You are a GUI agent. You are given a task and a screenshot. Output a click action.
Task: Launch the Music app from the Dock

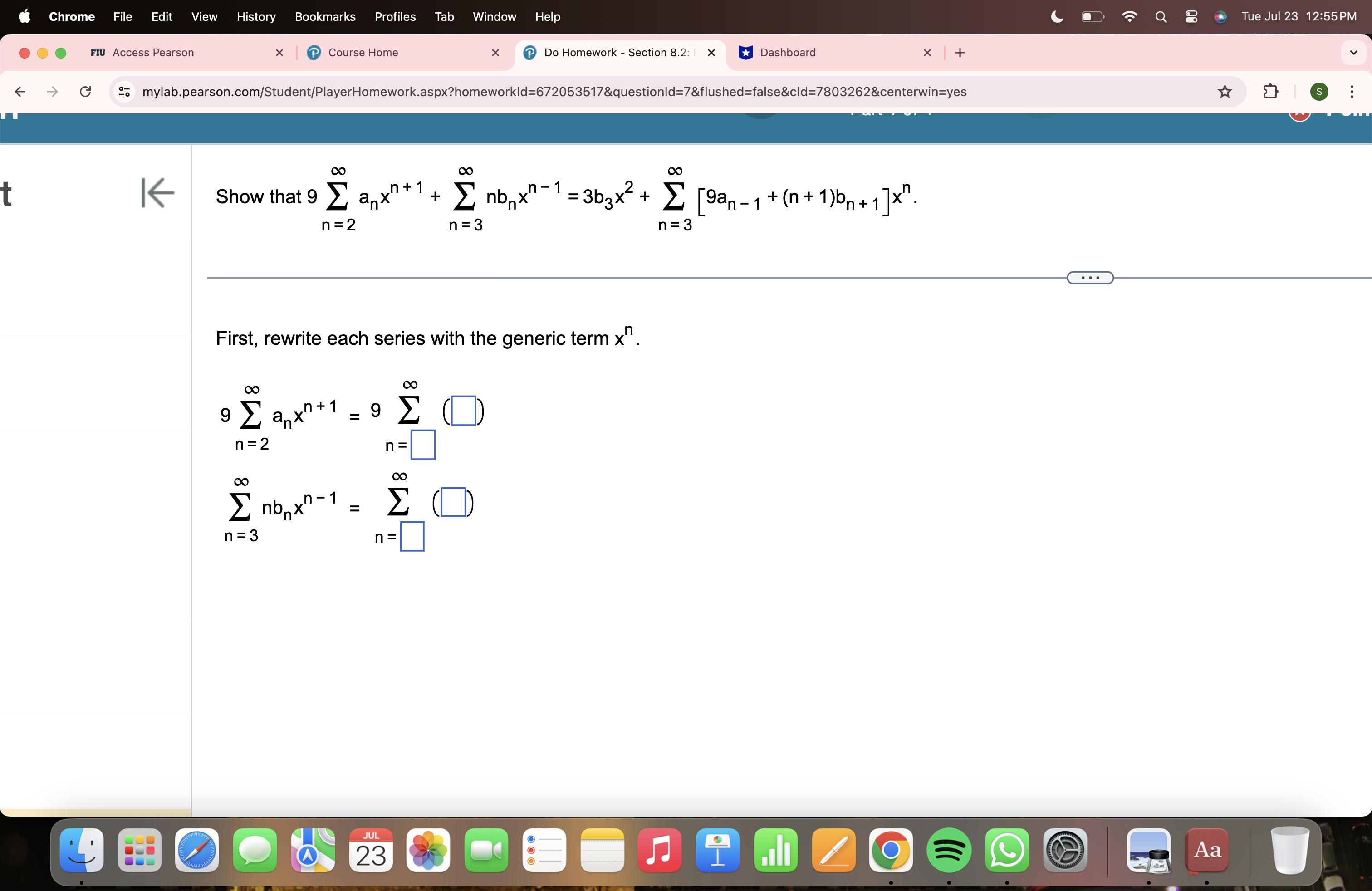[x=660, y=851]
